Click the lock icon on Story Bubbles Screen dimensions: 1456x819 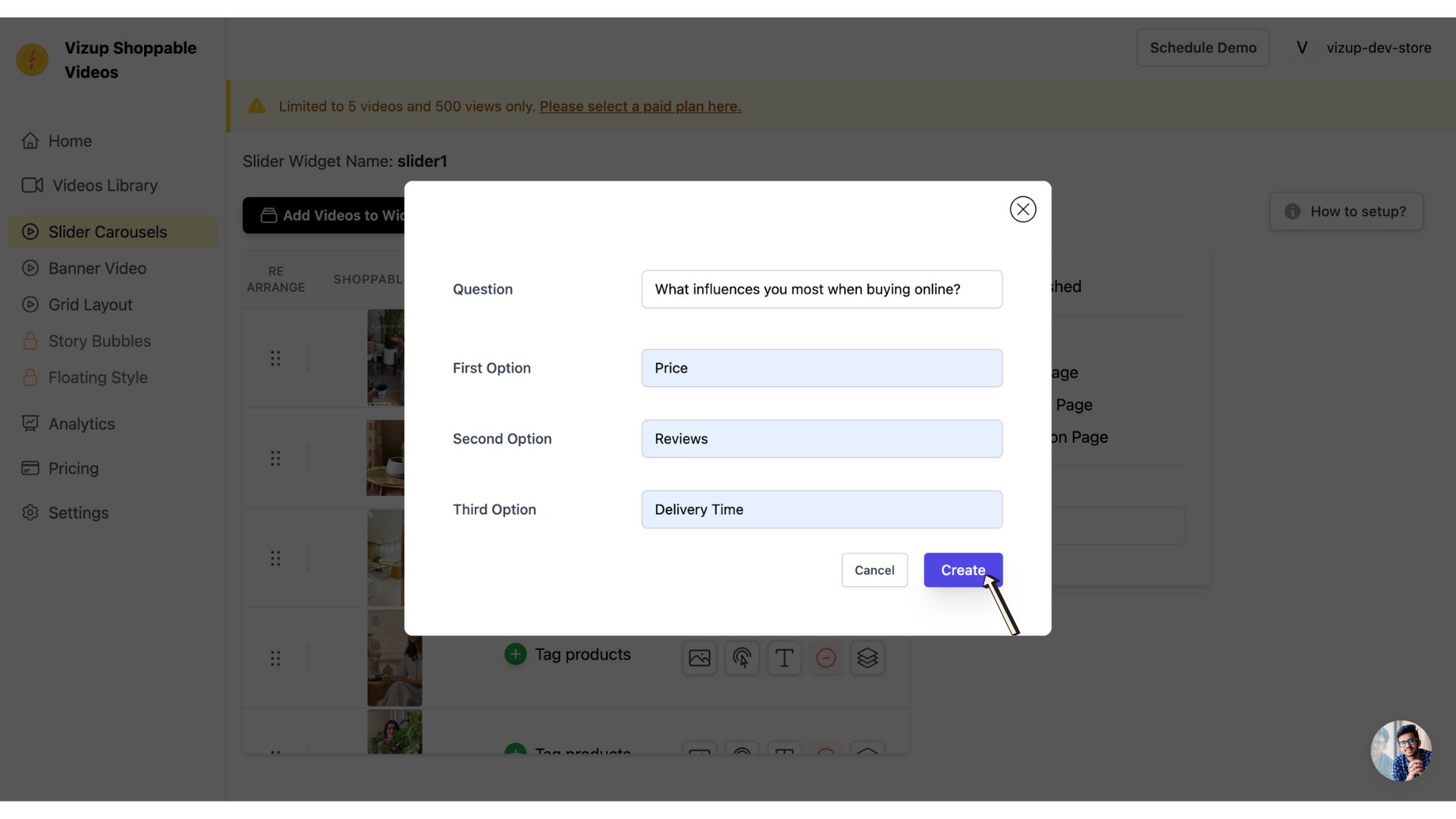[x=30, y=340]
